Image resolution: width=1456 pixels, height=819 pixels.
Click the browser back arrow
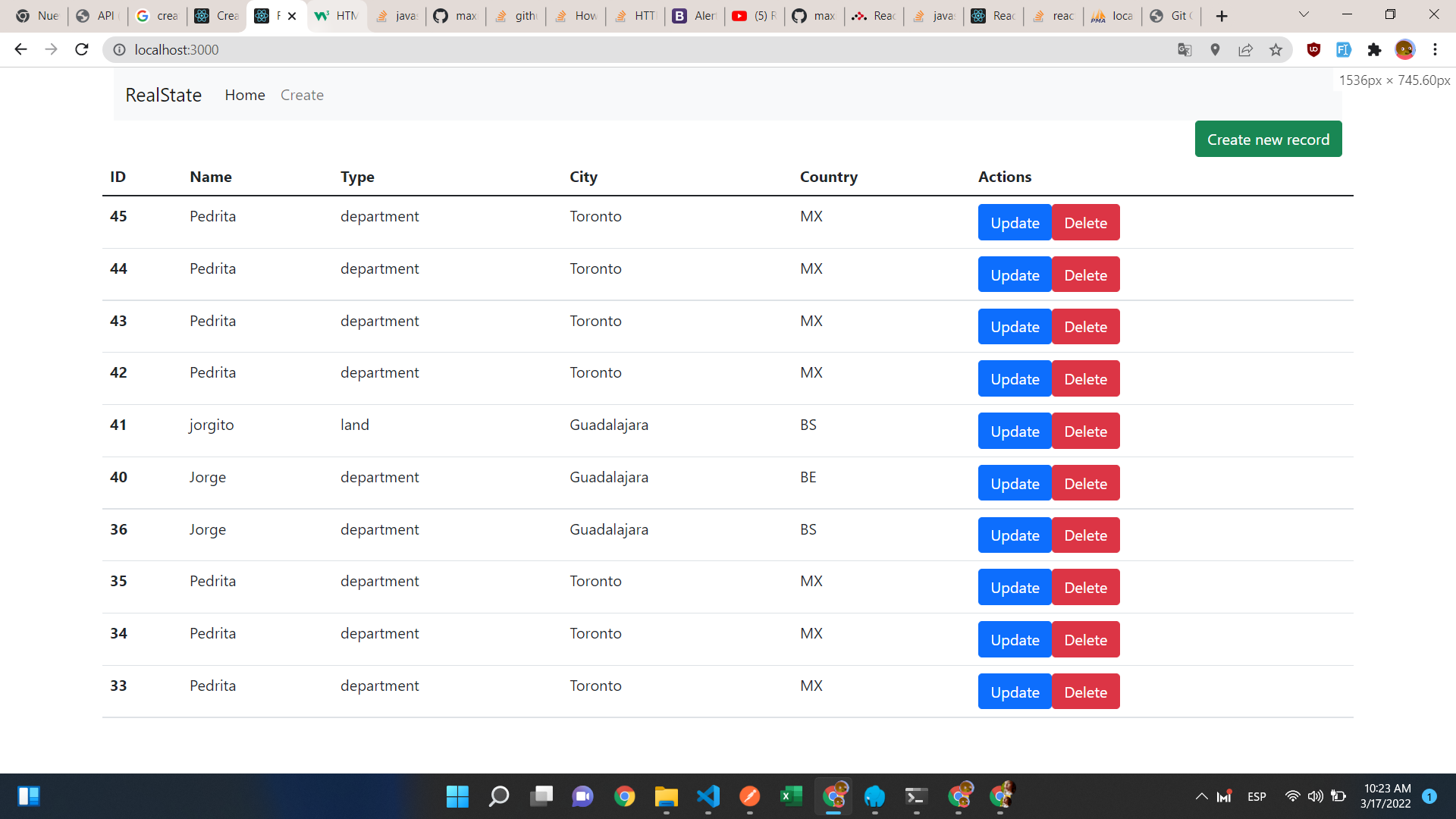tap(20, 49)
